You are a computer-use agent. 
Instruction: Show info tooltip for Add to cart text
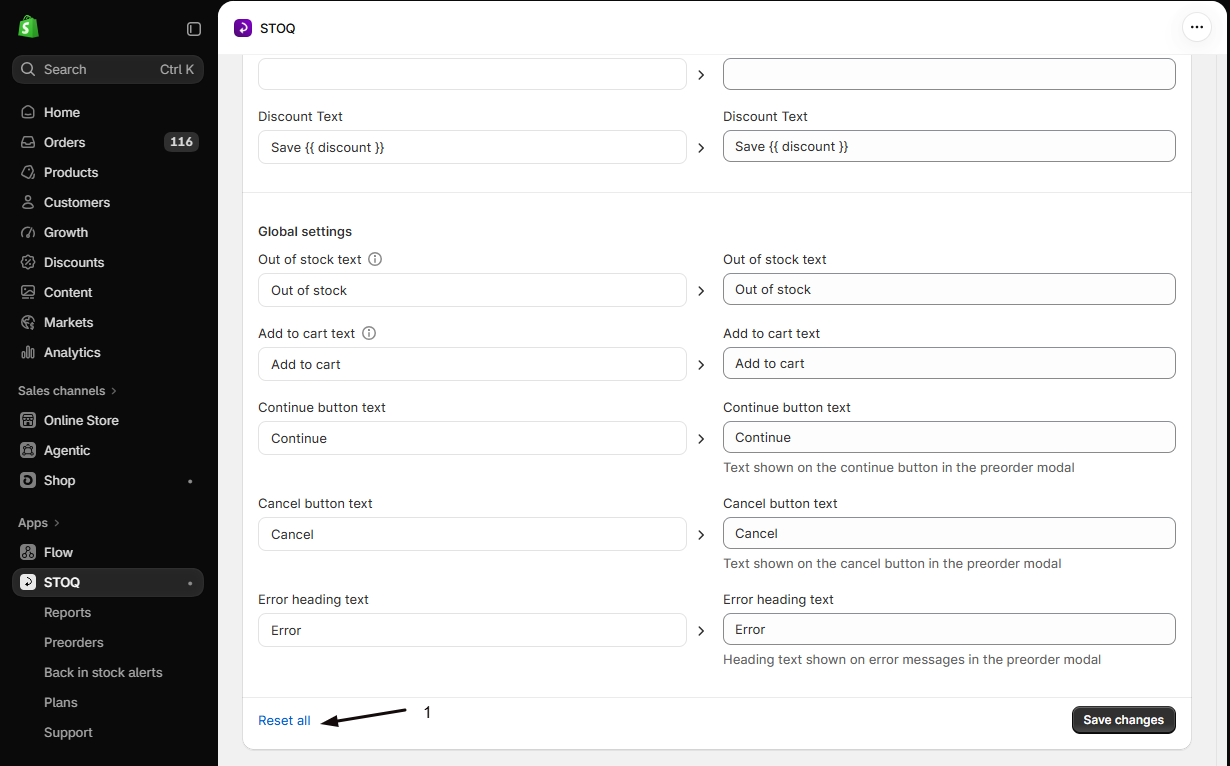(369, 333)
